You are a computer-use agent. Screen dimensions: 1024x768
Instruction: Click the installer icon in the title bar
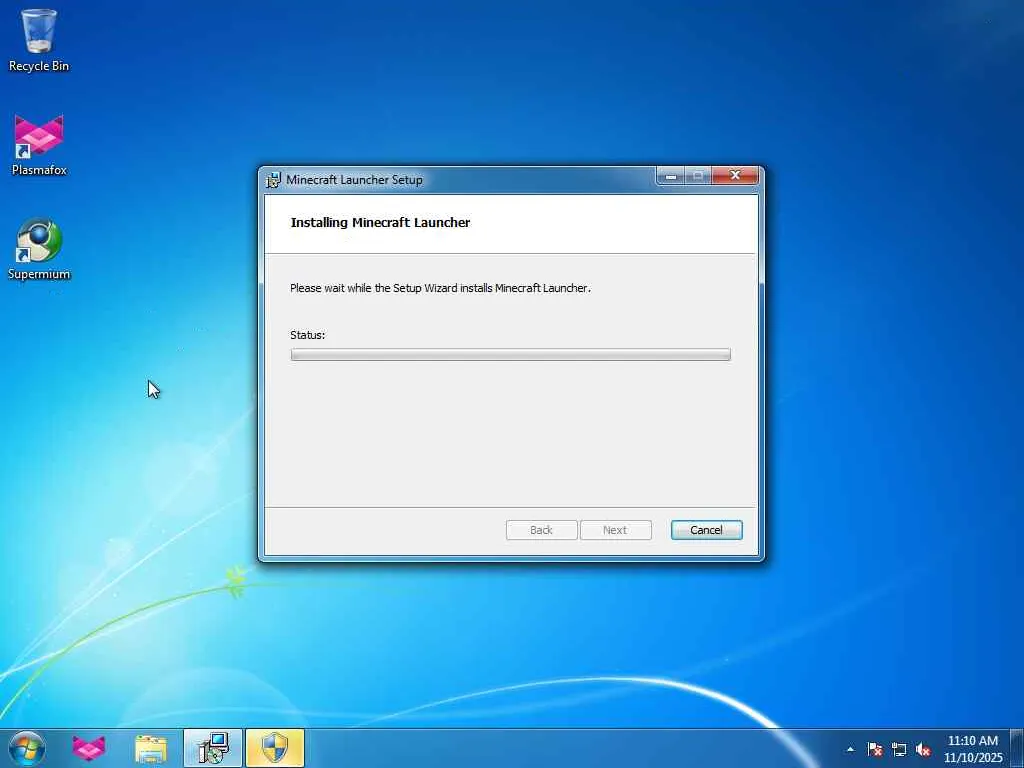tap(274, 180)
